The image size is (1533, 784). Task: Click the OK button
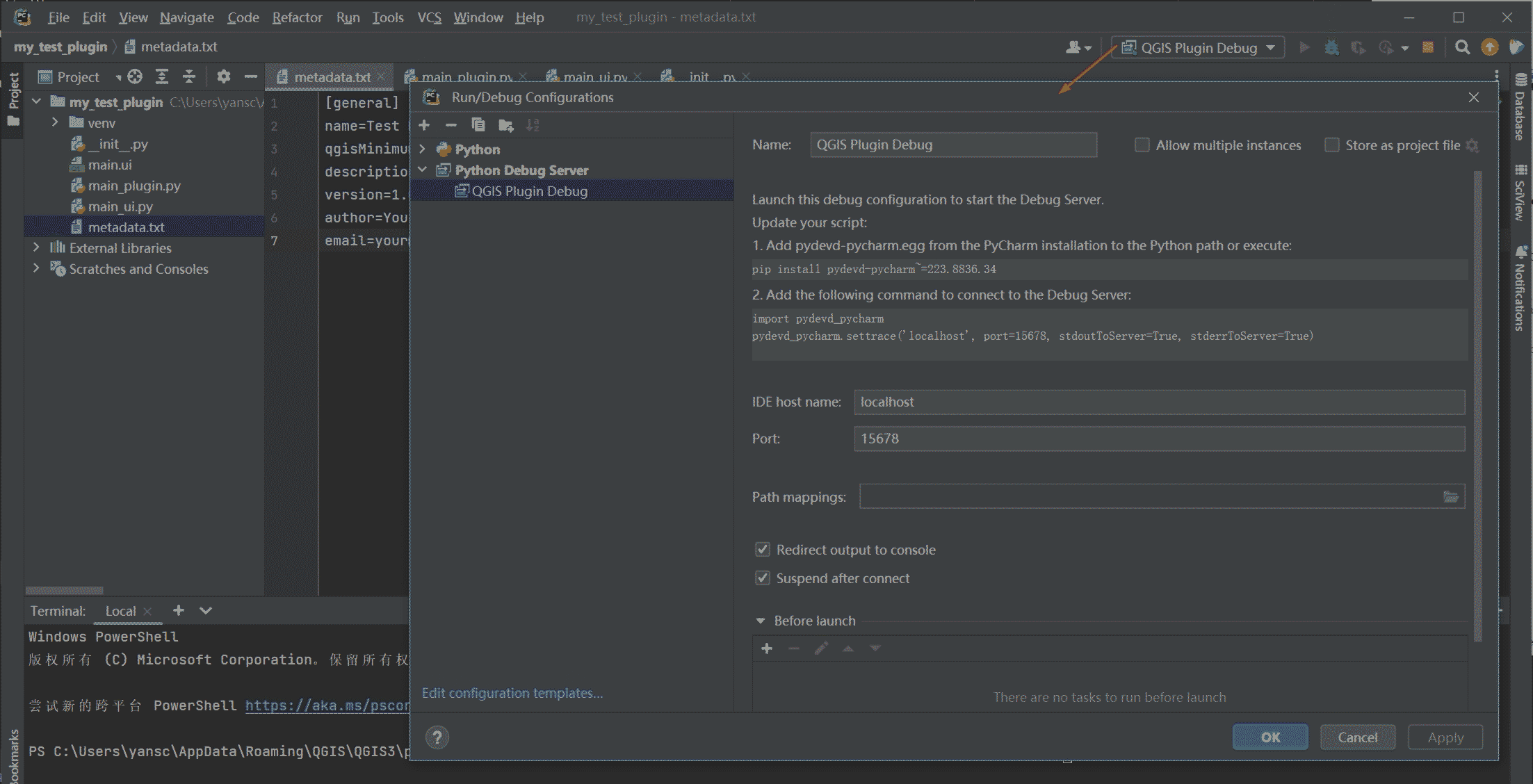(x=1270, y=737)
